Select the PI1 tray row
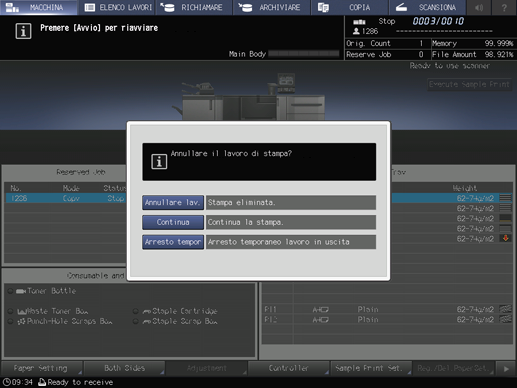 pyautogui.click(x=387, y=309)
